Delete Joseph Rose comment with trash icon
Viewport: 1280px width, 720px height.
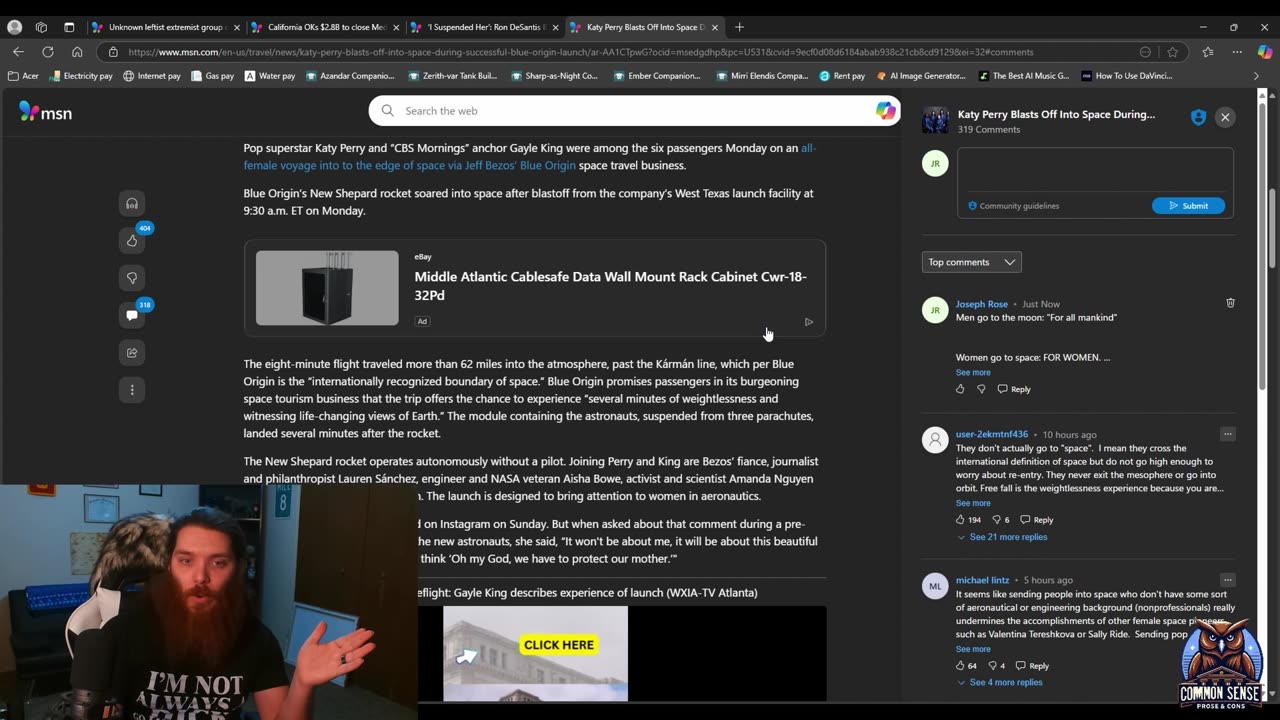point(1230,303)
